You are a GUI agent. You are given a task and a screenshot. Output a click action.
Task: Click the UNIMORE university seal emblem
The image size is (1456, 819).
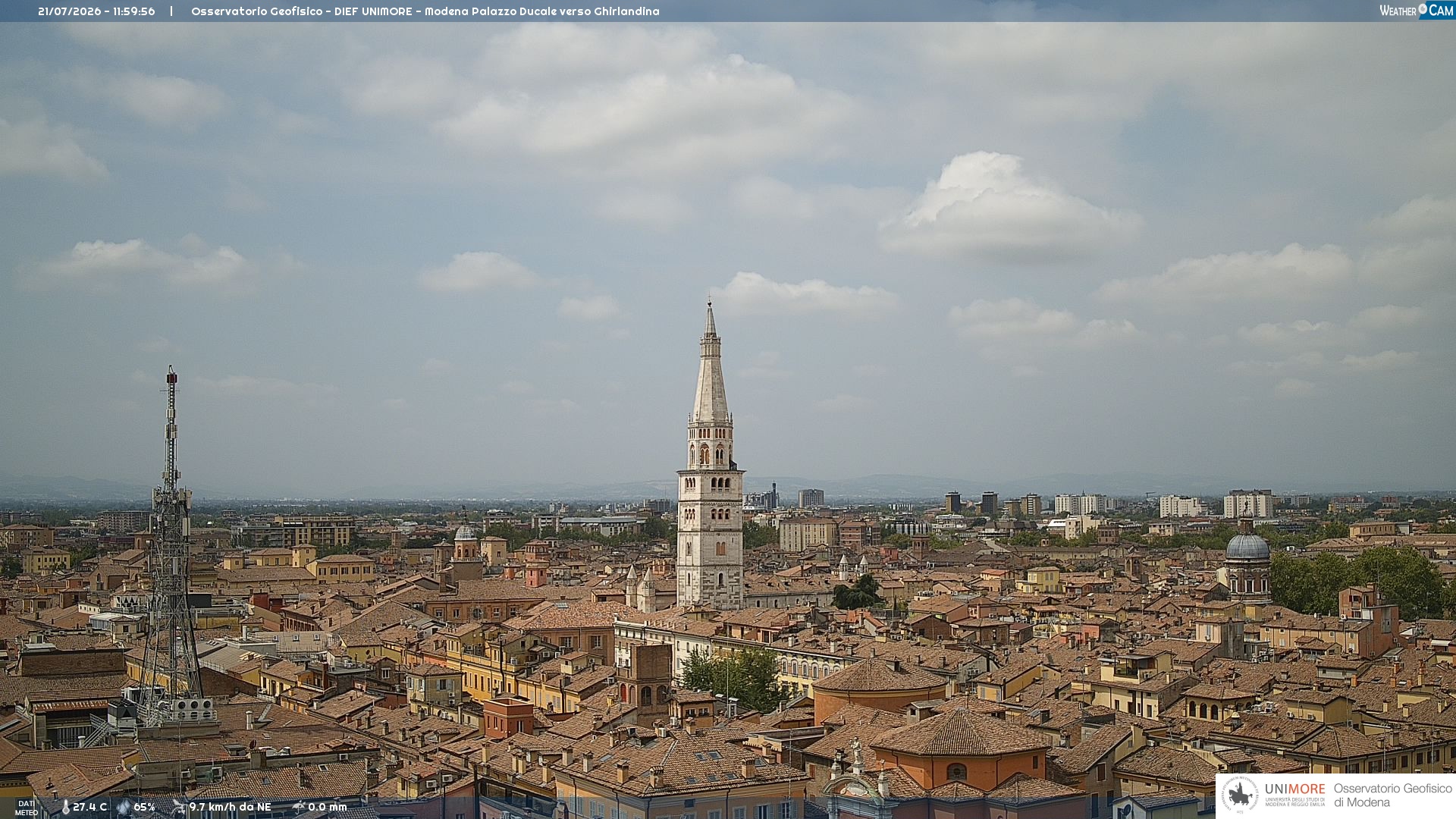1241,795
